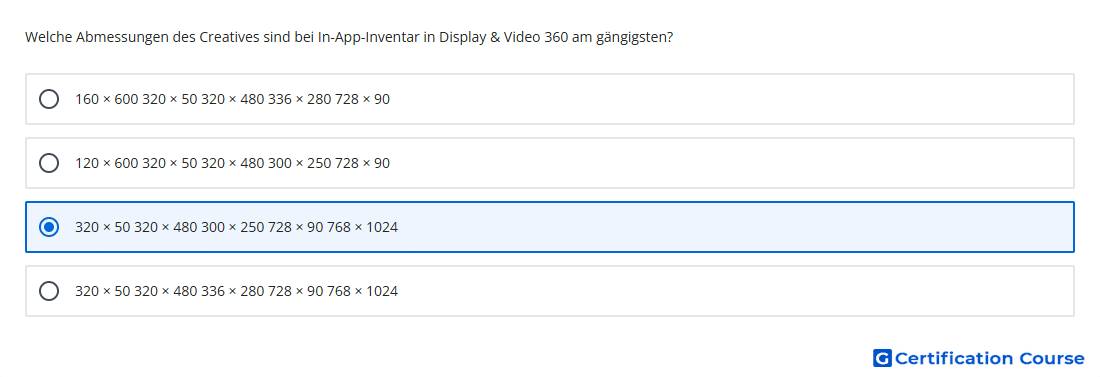This screenshot has width=1100, height=377.
Task: Click "728 × 90" in the second answer
Action: 363,163
